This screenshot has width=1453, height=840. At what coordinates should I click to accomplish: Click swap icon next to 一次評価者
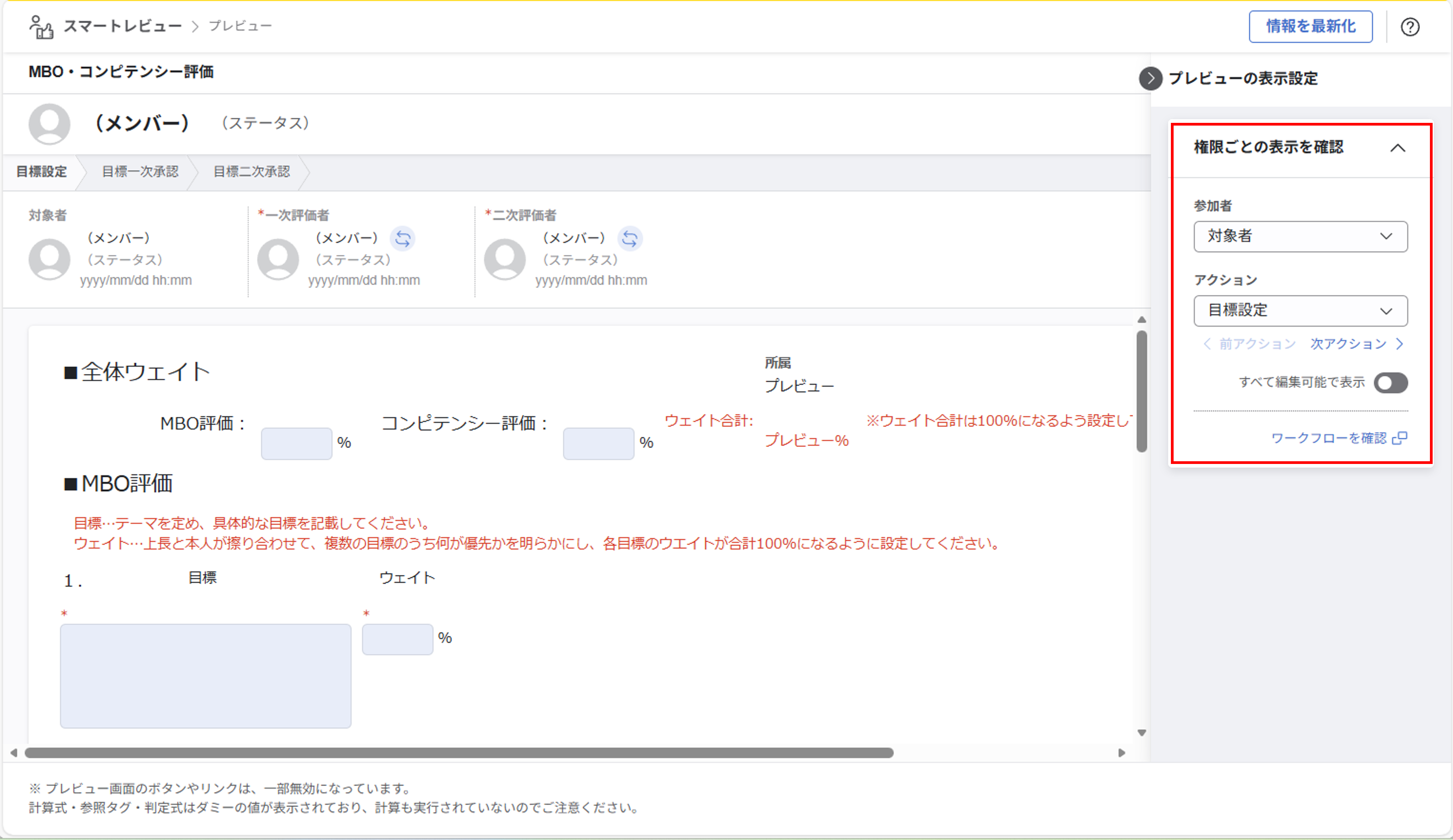402,238
